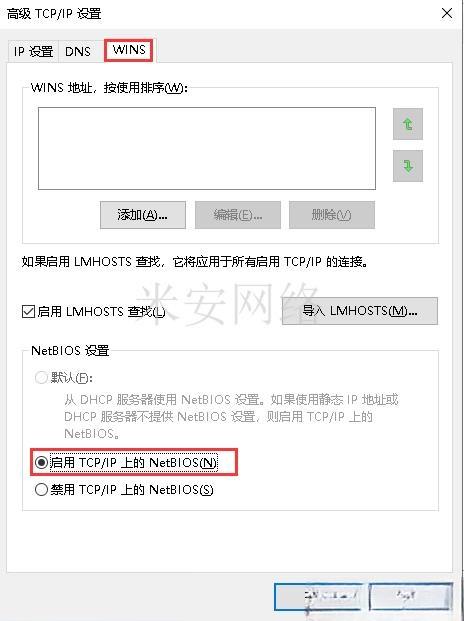Viewport: 464px width, 621px height.
Task: Choose 启用 TCP/IP 上的 NetBIOS(N)
Action: 41,462
